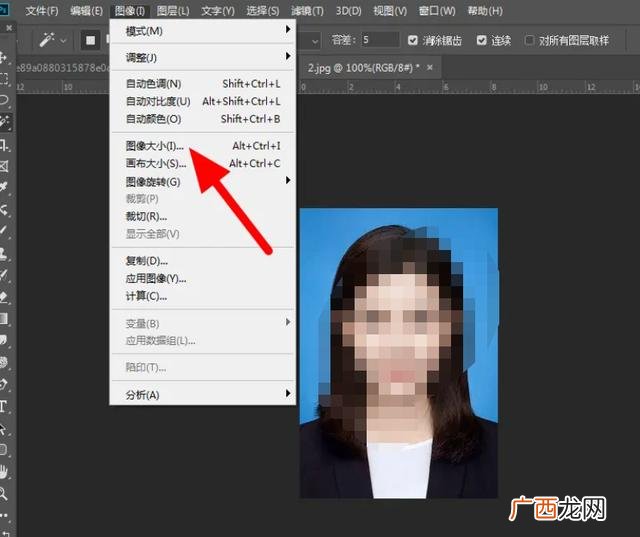The image size is (640, 537).
Task: Open the 文件(F) menu
Action: point(42,11)
